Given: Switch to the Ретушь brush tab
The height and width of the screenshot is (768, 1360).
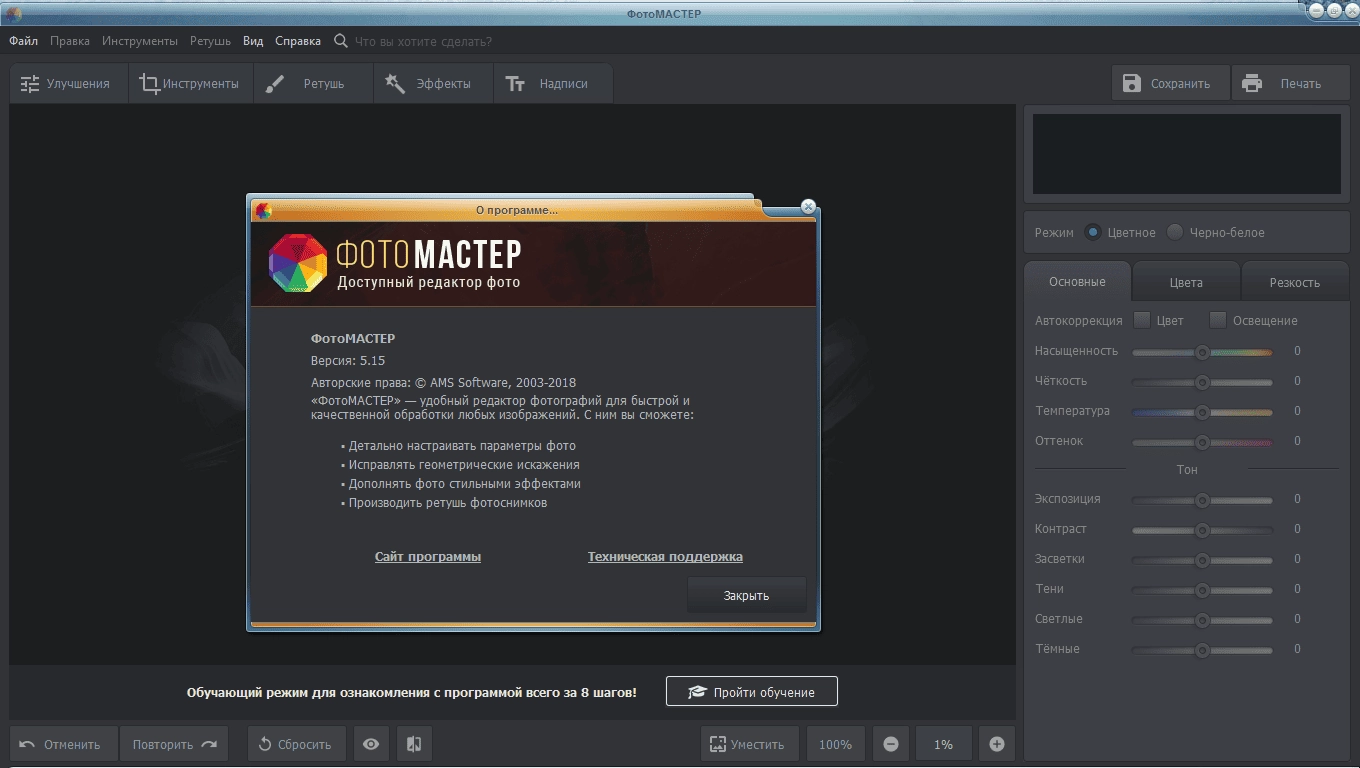Looking at the screenshot, I should click(x=312, y=84).
